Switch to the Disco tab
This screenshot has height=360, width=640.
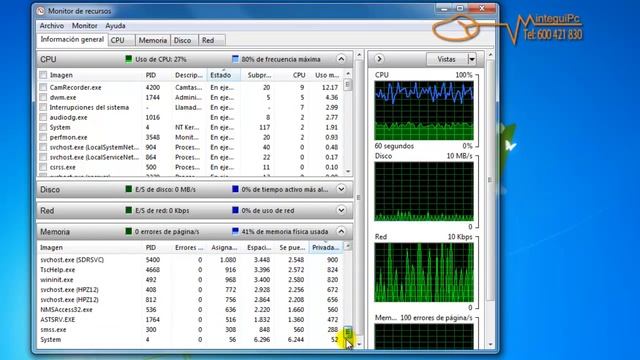tap(184, 40)
